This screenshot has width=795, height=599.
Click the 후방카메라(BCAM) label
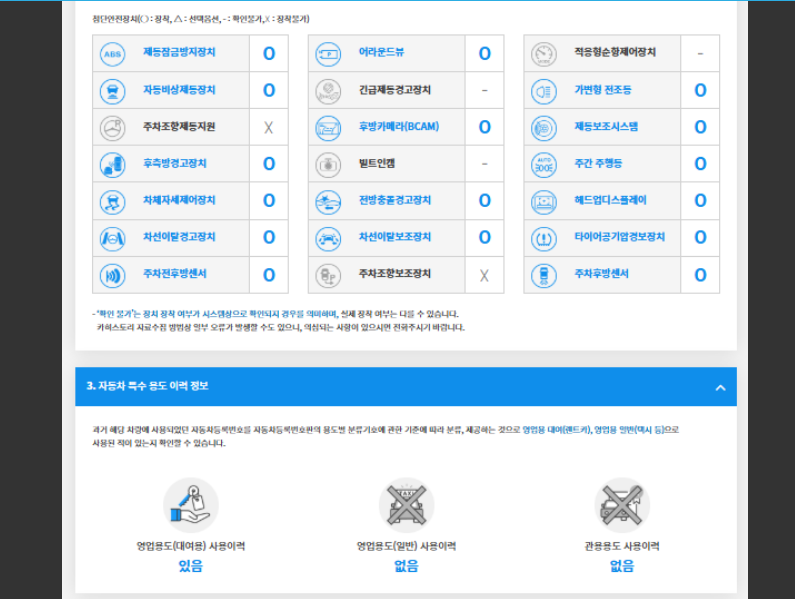[399, 126]
